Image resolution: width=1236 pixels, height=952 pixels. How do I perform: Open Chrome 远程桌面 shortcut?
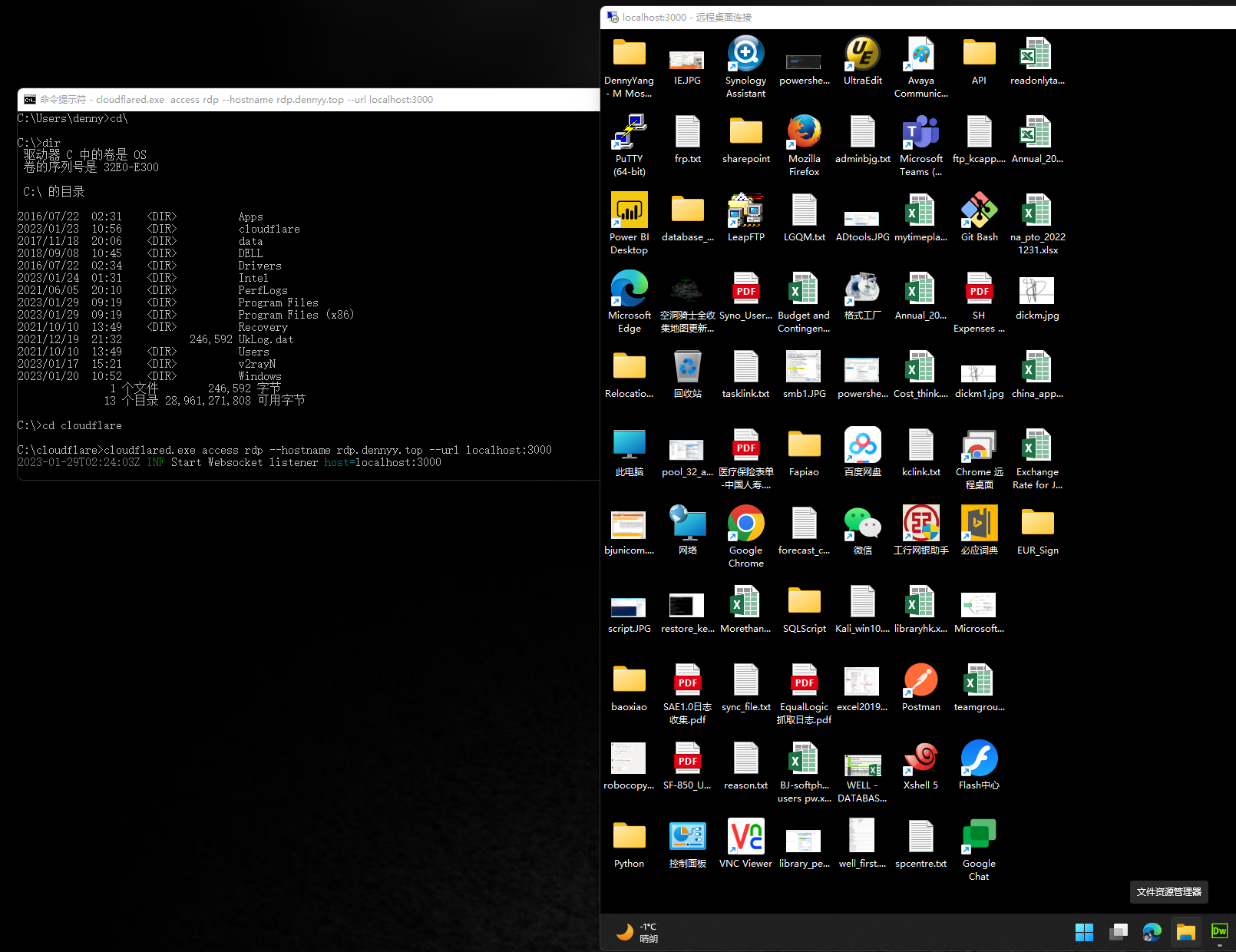[x=979, y=458]
